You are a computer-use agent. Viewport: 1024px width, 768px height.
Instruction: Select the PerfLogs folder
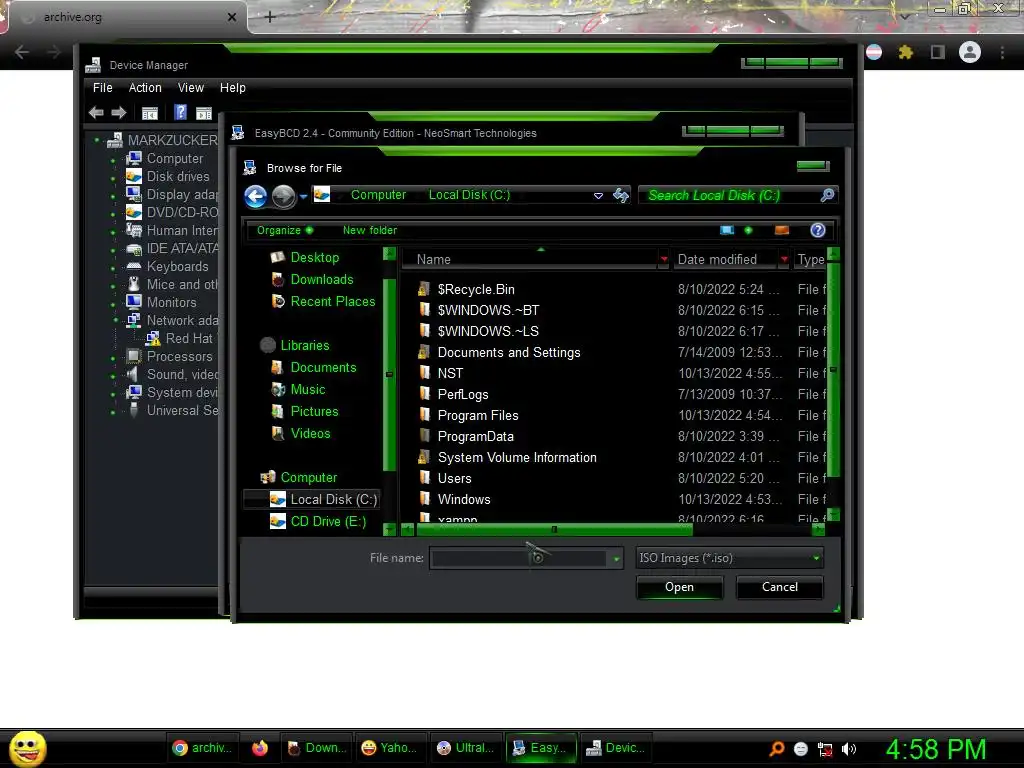(463, 394)
